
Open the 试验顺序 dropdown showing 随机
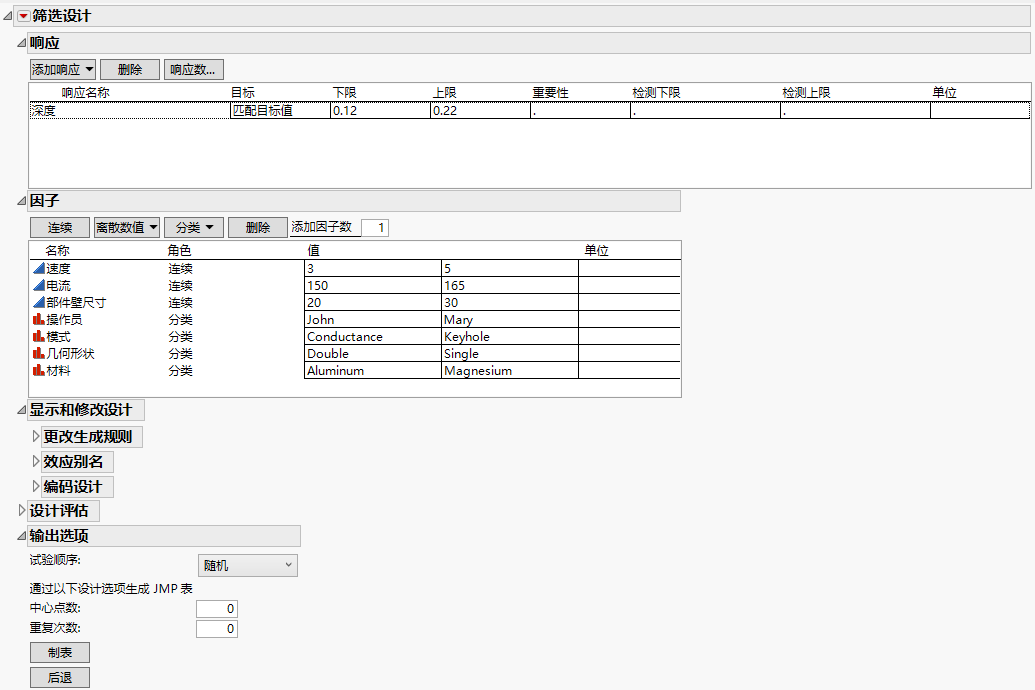coord(246,565)
